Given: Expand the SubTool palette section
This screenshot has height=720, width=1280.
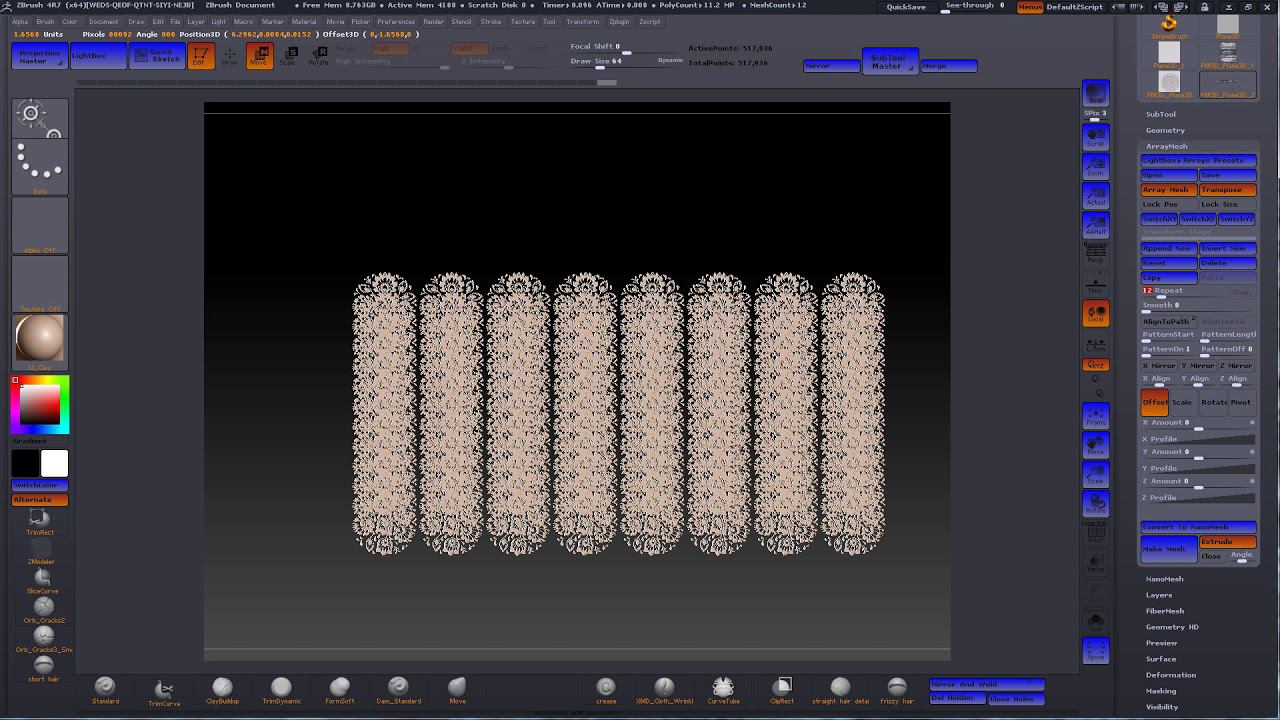Looking at the screenshot, I should 1161,114.
